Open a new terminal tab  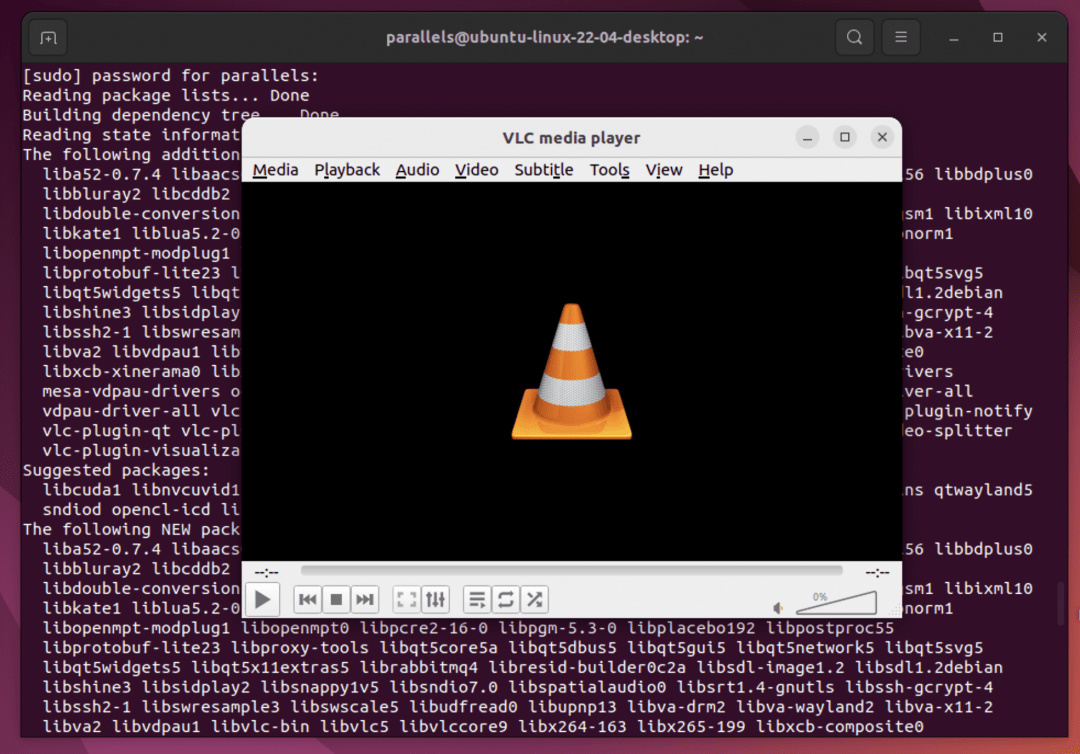[48, 38]
